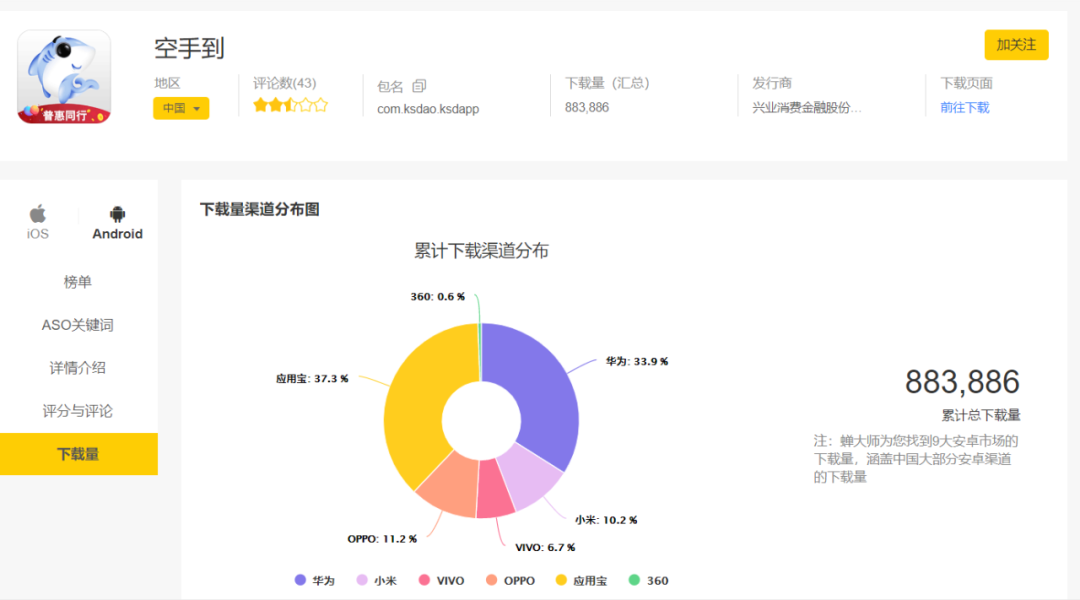Click the 应用宝: 37.3 % chart label

click(x=312, y=378)
